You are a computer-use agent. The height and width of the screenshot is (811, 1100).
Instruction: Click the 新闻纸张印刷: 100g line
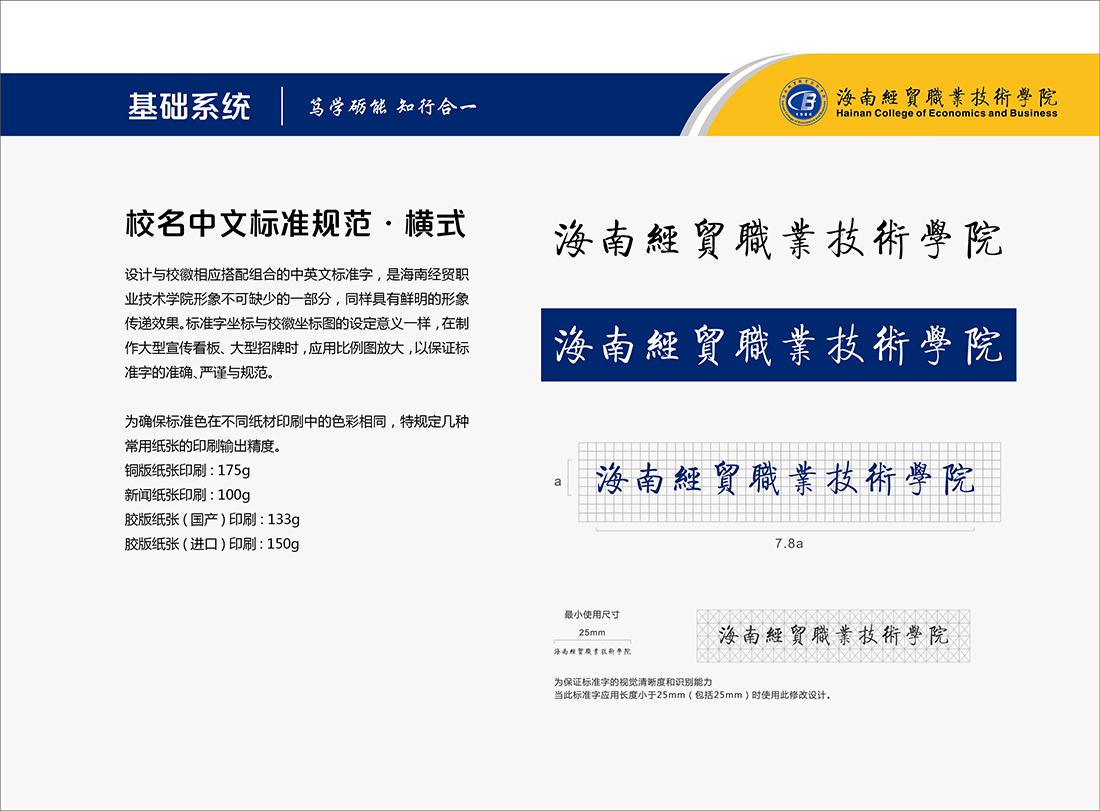tap(187, 494)
